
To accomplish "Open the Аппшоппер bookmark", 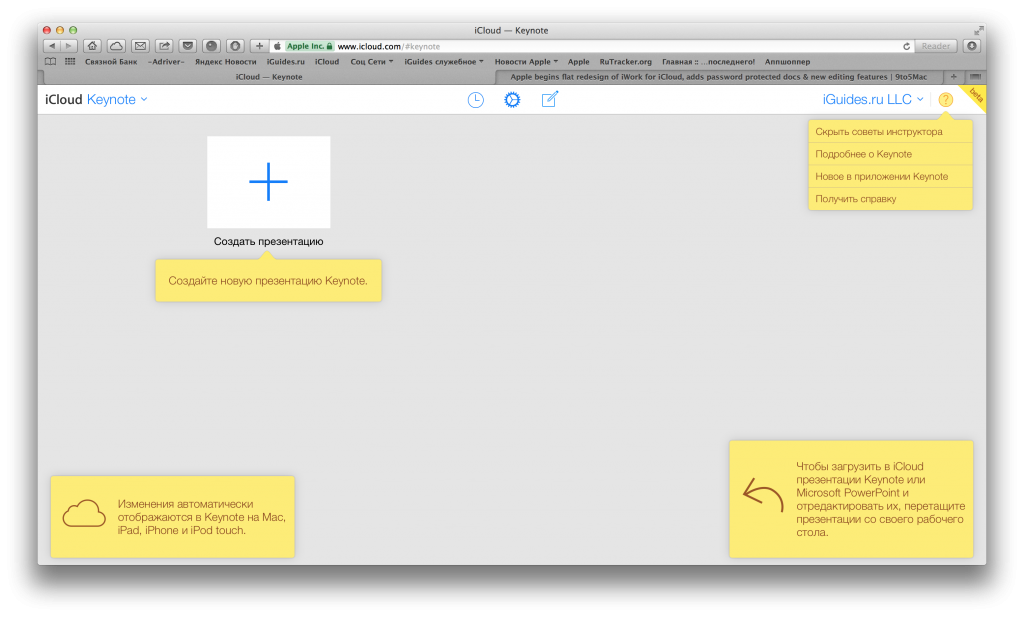I will click(x=787, y=61).
